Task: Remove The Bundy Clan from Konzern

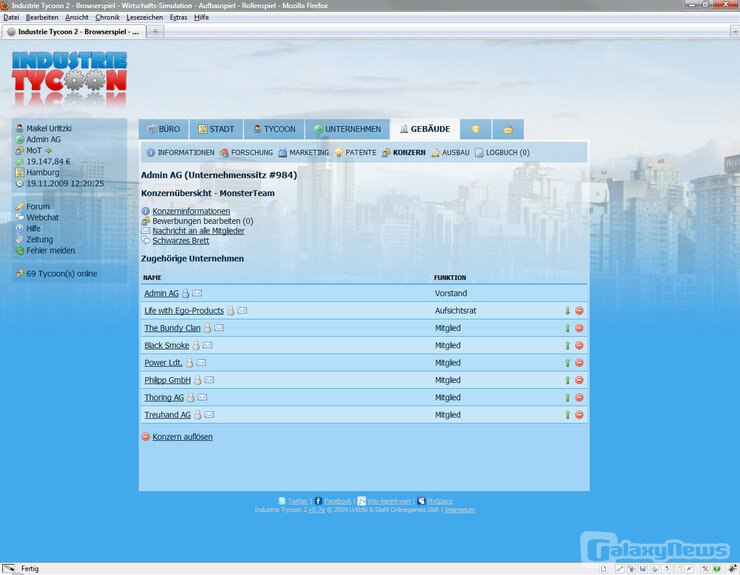Action: 580,328
